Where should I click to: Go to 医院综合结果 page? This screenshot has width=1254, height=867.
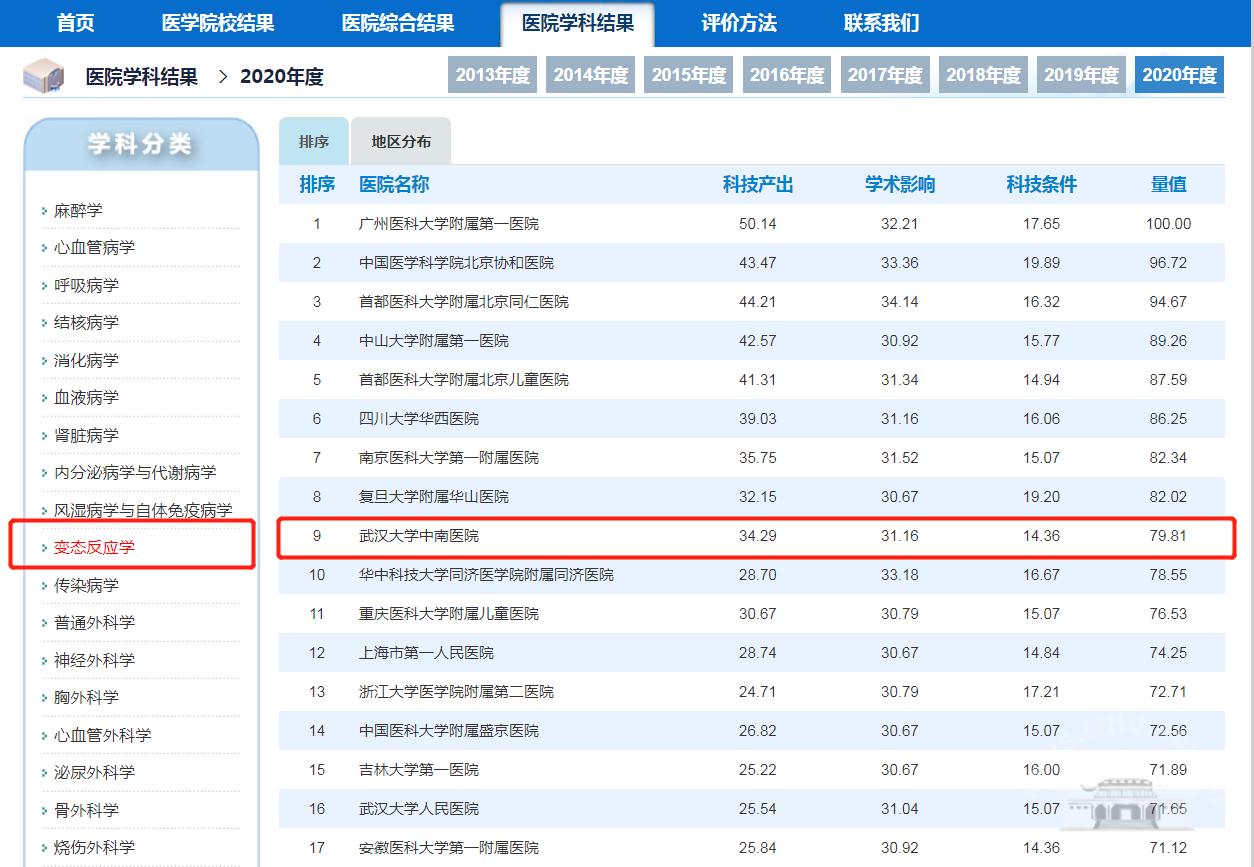coord(398,23)
